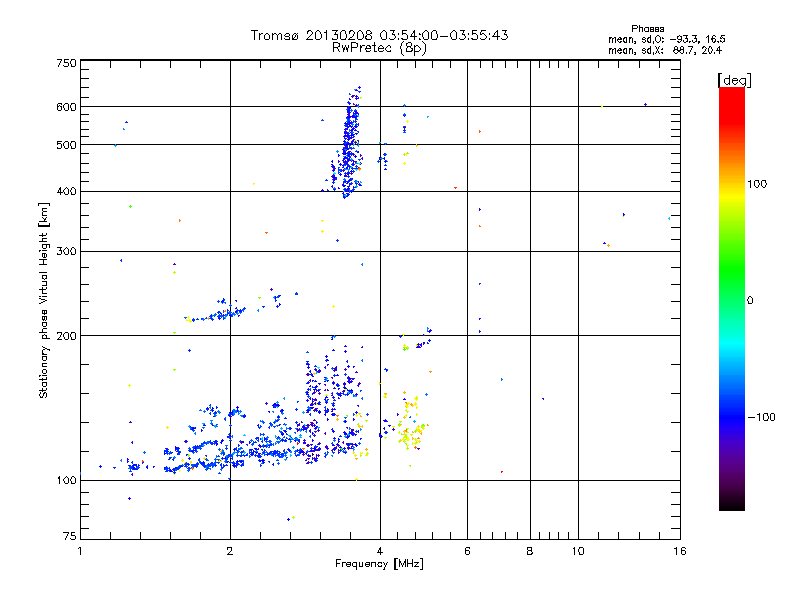Click the y-axis '100' tick label
The height and width of the screenshot is (600, 800).
point(67,480)
